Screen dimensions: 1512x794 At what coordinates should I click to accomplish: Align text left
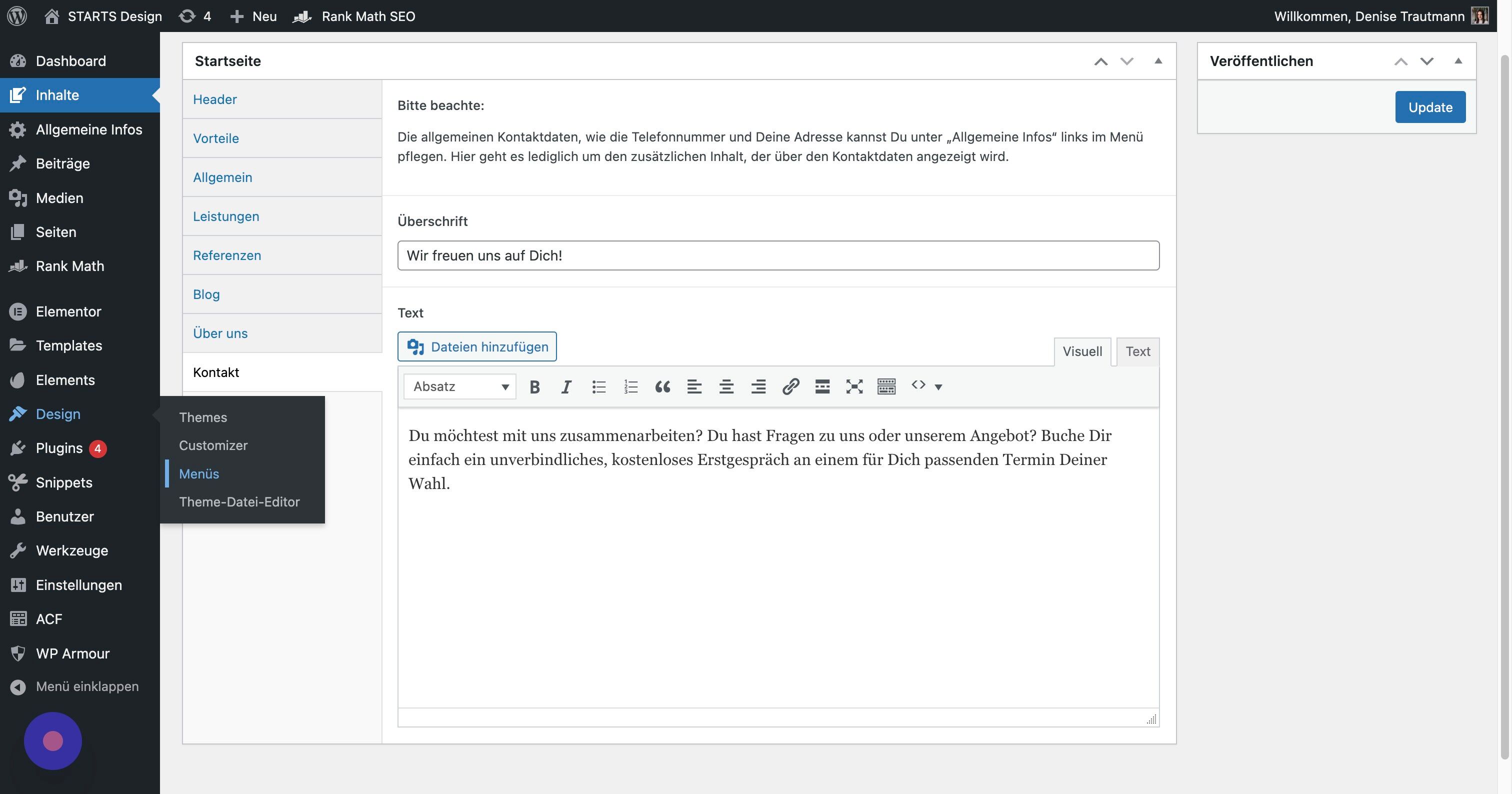coord(694,386)
